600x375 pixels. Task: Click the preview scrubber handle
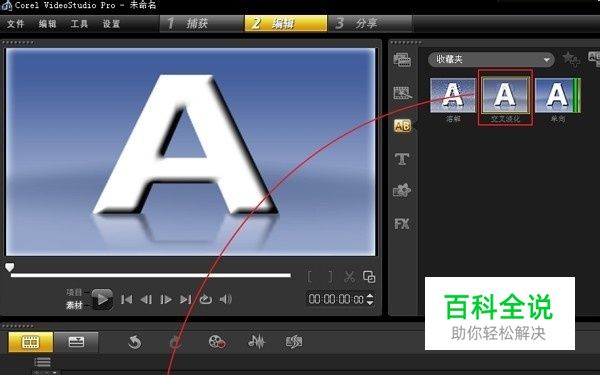(x=10, y=267)
